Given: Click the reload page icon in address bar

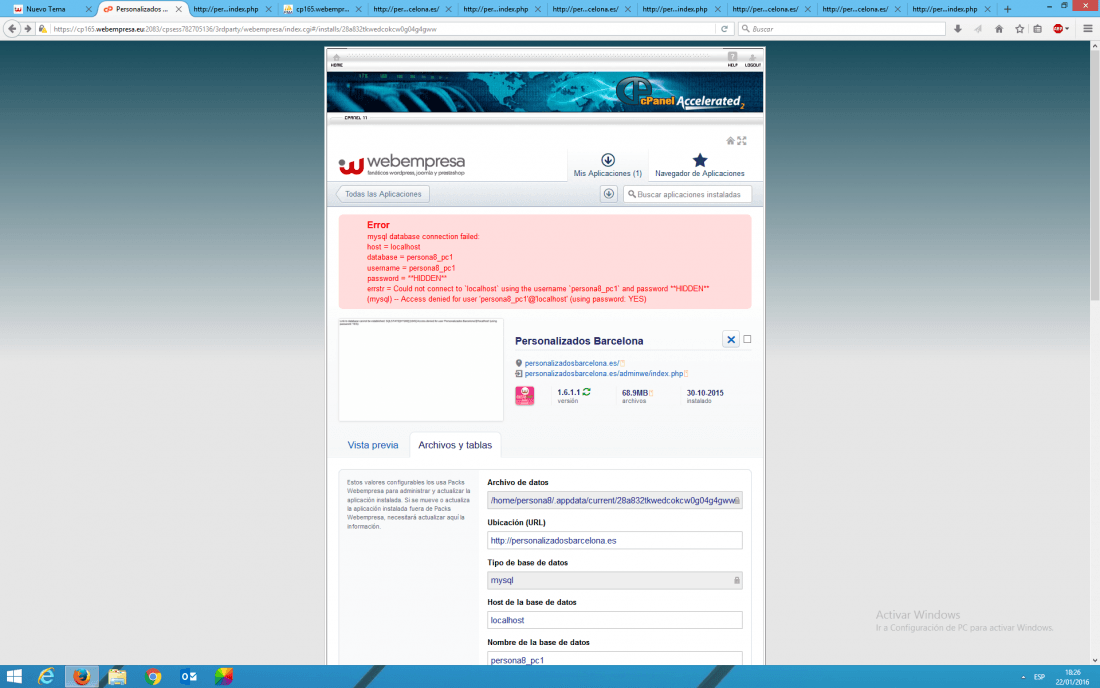Looking at the screenshot, I should [x=725, y=29].
